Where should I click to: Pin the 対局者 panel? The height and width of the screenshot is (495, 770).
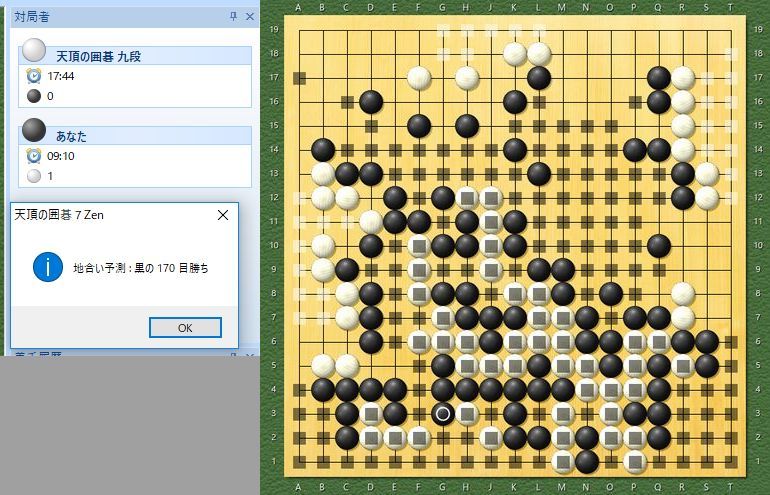(x=233, y=17)
